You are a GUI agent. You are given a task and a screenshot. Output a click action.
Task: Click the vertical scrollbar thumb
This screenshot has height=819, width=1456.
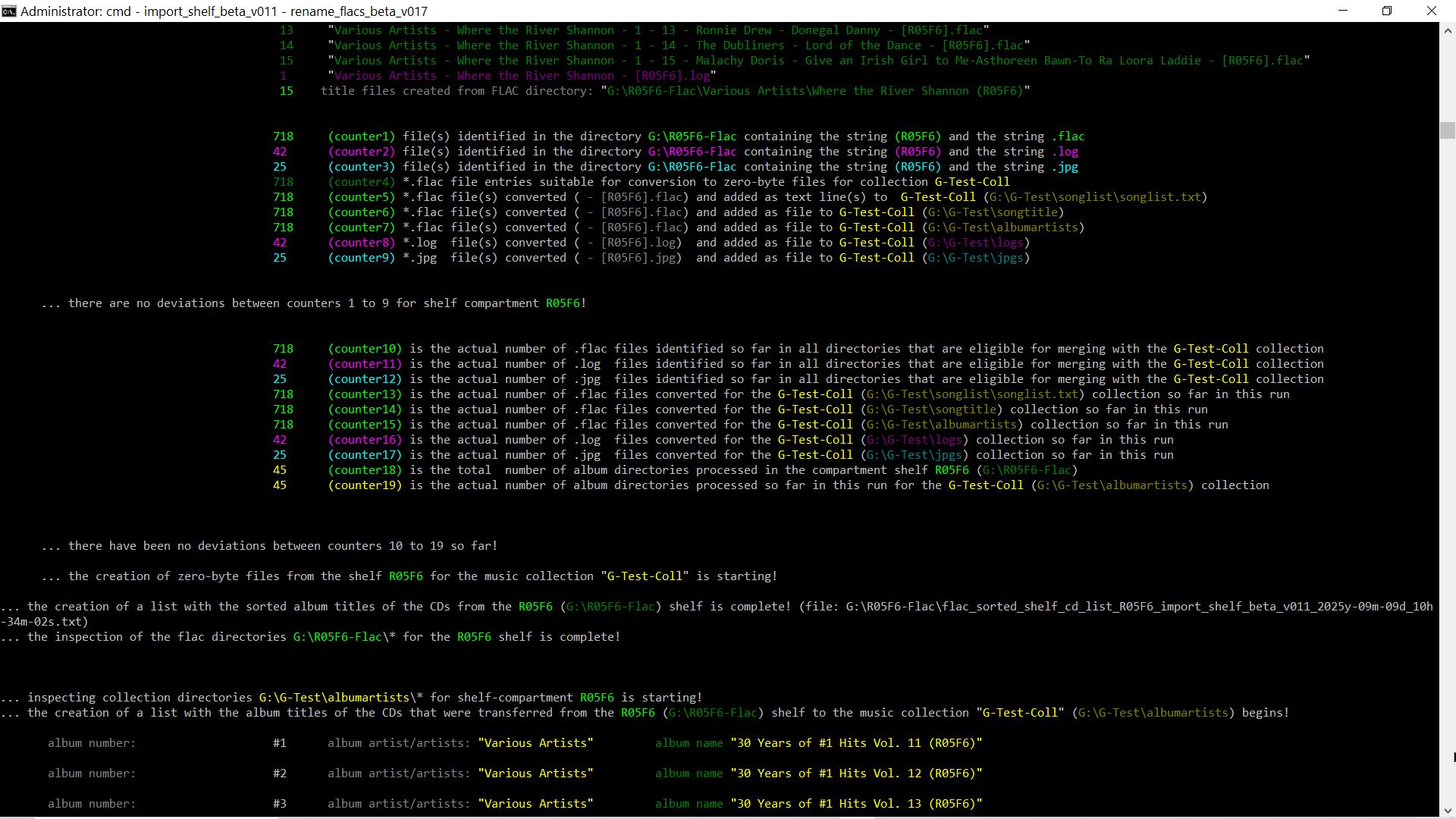1447,130
